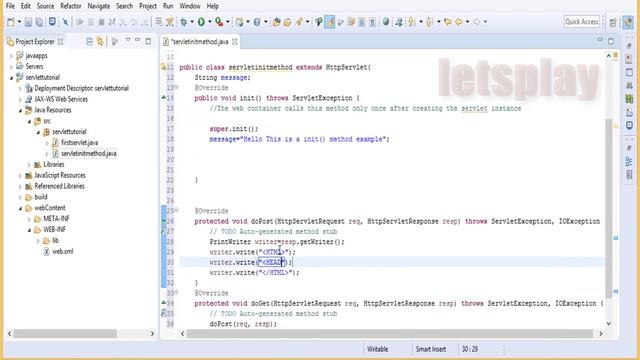
Task: Save the current file with Save icon
Action: click(x=28, y=22)
